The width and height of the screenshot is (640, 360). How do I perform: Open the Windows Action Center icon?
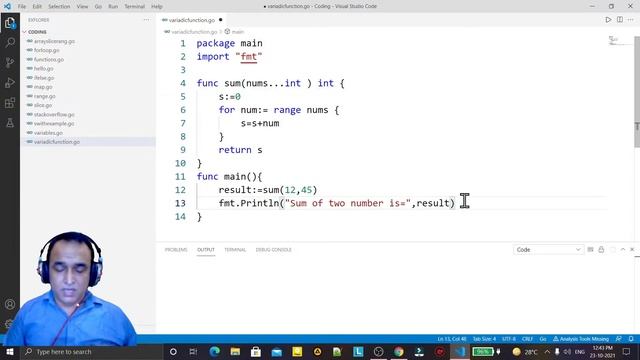(x=627, y=351)
